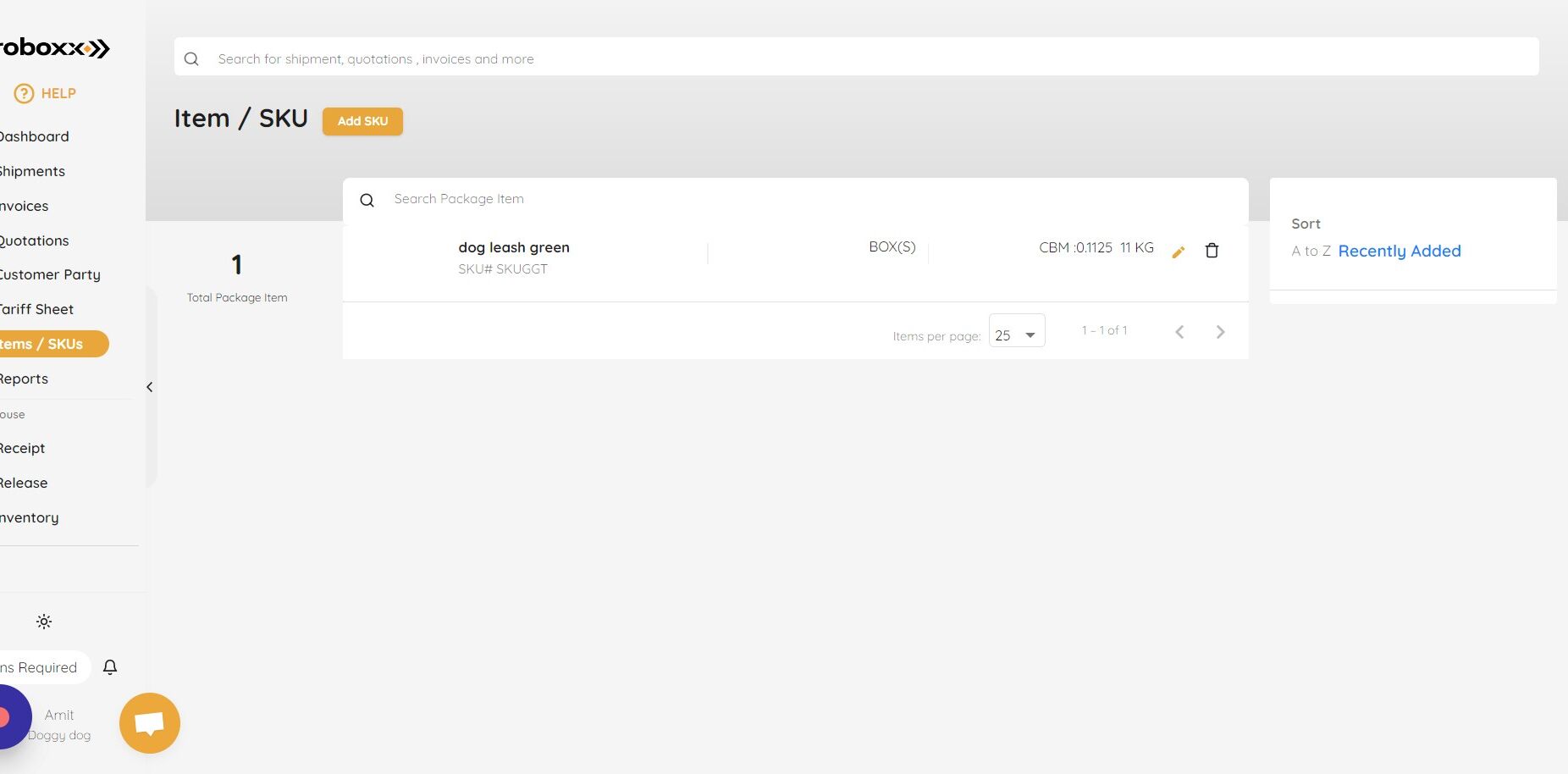This screenshot has height=774, width=1568.
Task: Click BOX(S) package type text
Action: pyautogui.click(x=892, y=247)
